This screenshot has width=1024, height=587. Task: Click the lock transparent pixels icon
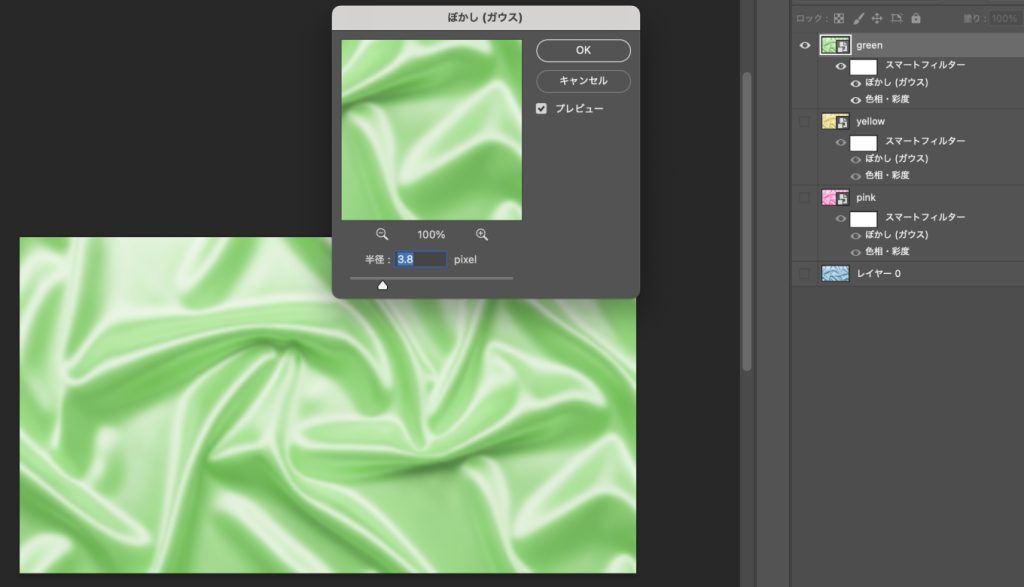coord(839,18)
